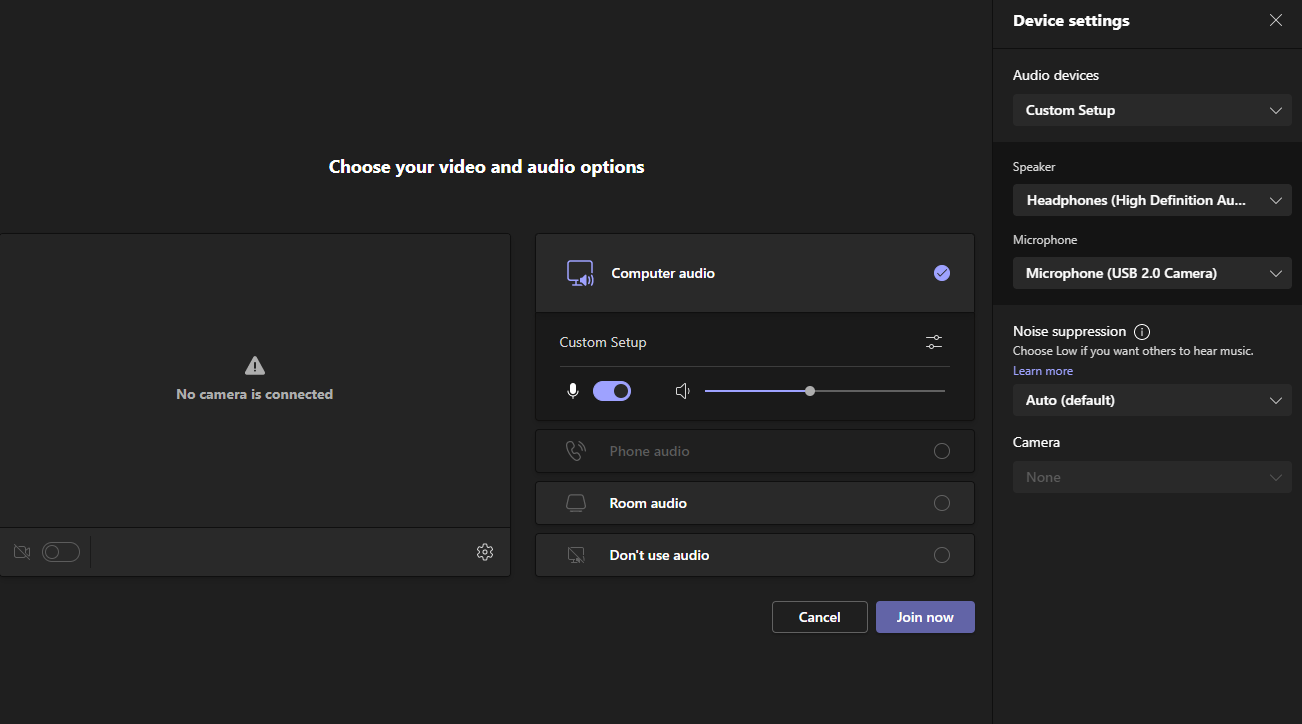Toggle the microphone switch off
The width and height of the screenshot is (1302, 724).
[612, 391]
